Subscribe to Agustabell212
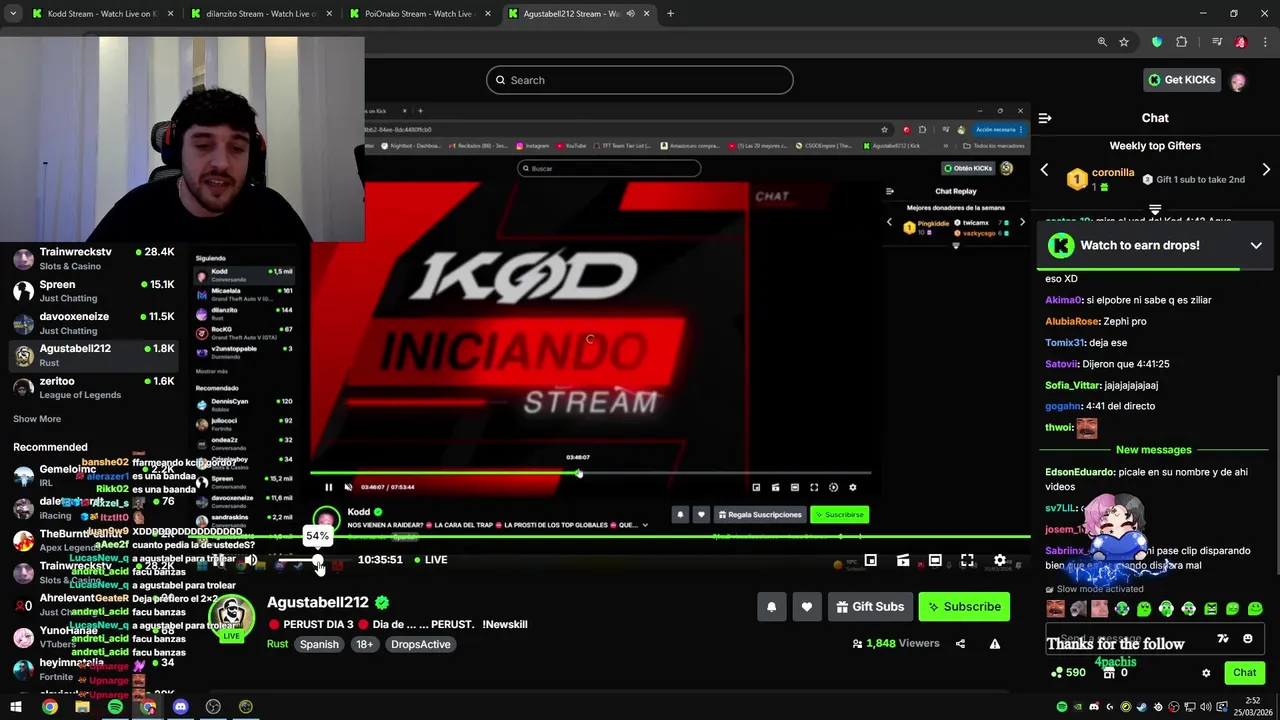 click(964, 606)
